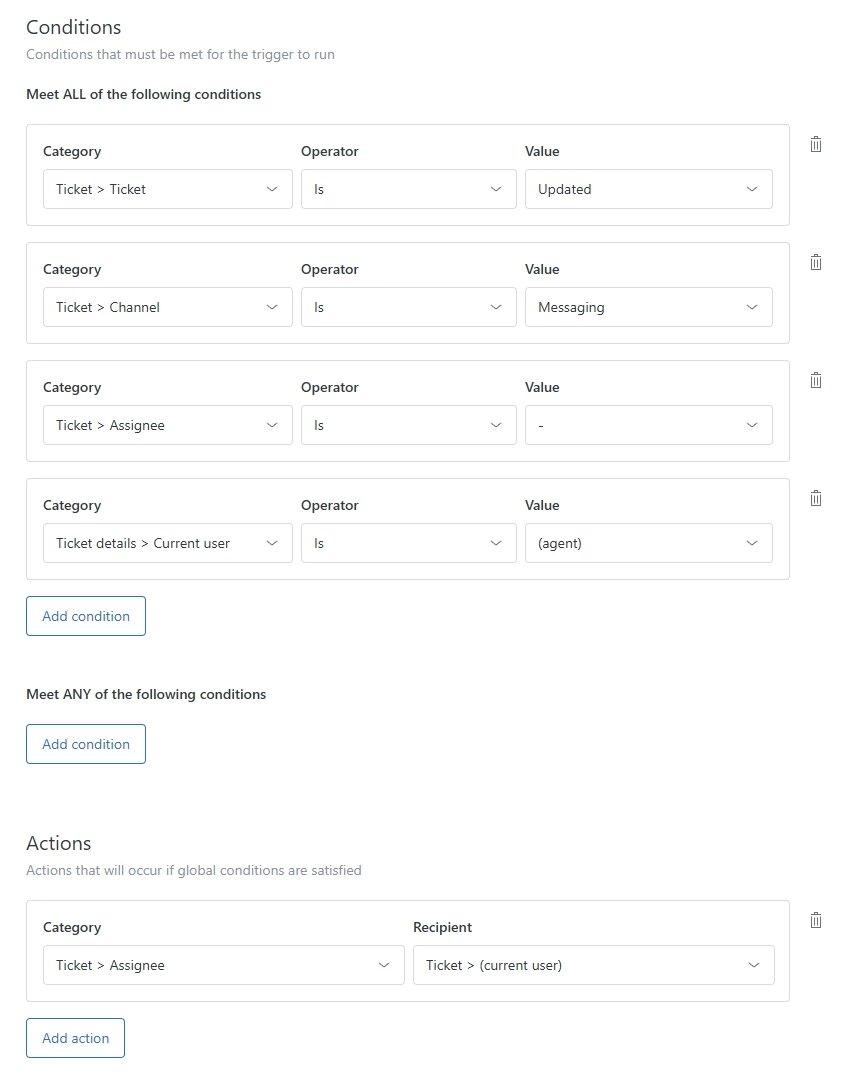Select the (agent) value dropdown
Screen dimensions: 855x1075
point(648,543)
